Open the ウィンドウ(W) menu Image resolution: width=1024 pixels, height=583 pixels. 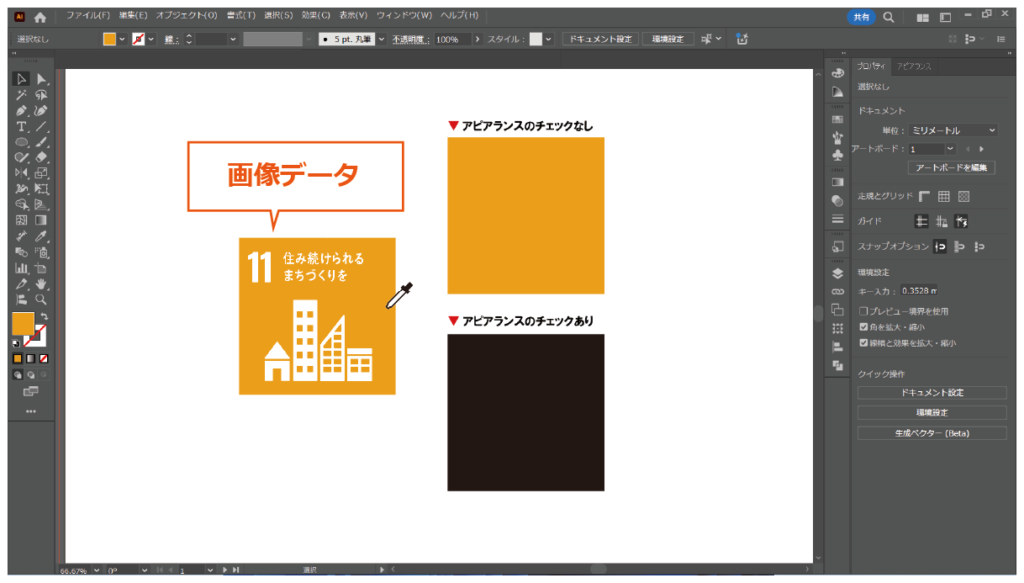[x=404, y=15]
